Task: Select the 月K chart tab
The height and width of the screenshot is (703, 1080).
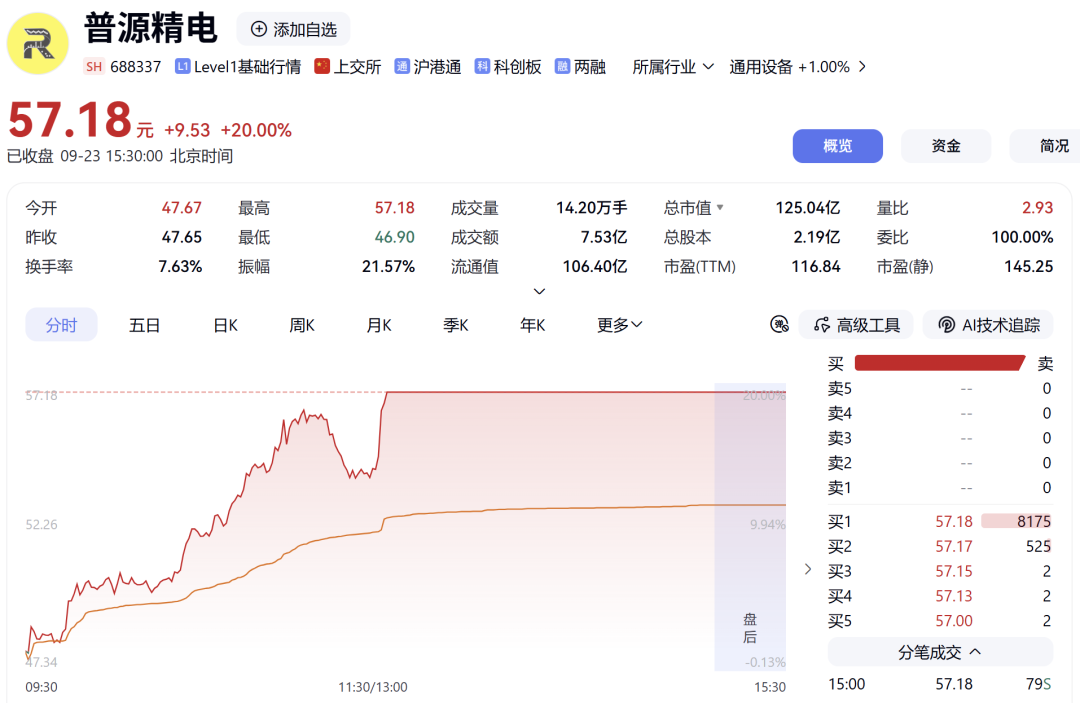Action: [379, 325]
